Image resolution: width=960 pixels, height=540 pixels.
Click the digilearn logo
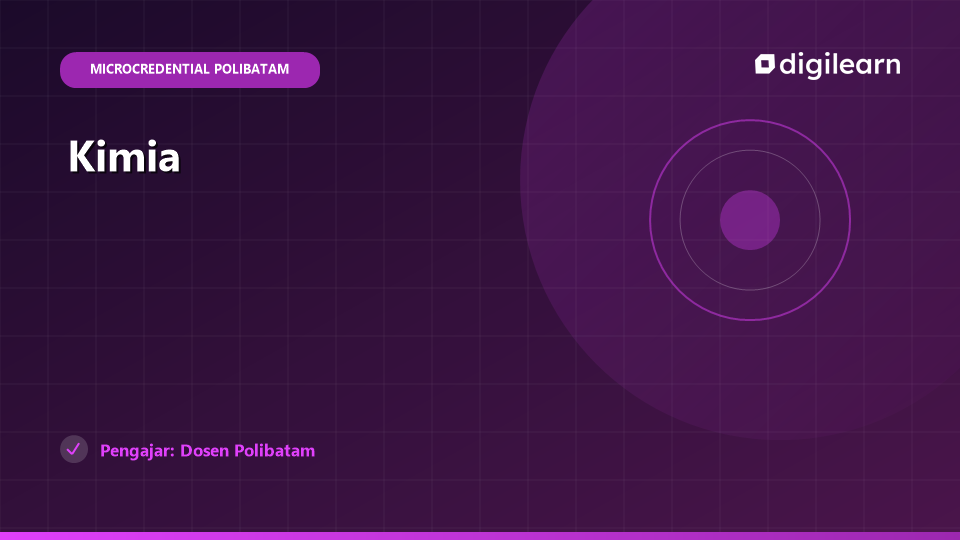(x=827, y=65)
